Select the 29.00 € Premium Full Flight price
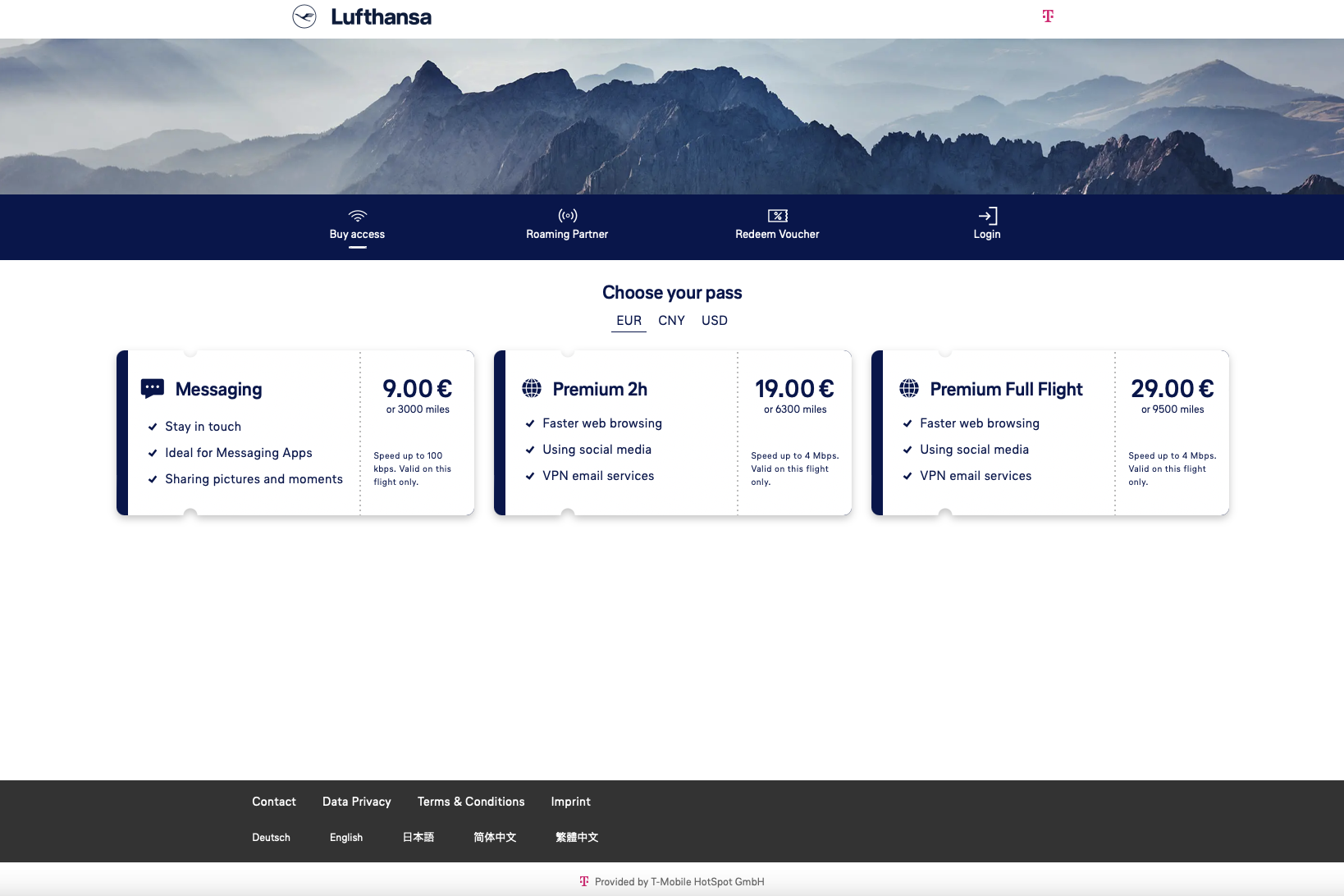The height and width of the screenshot is (896, 1344). coord(1172,389)
